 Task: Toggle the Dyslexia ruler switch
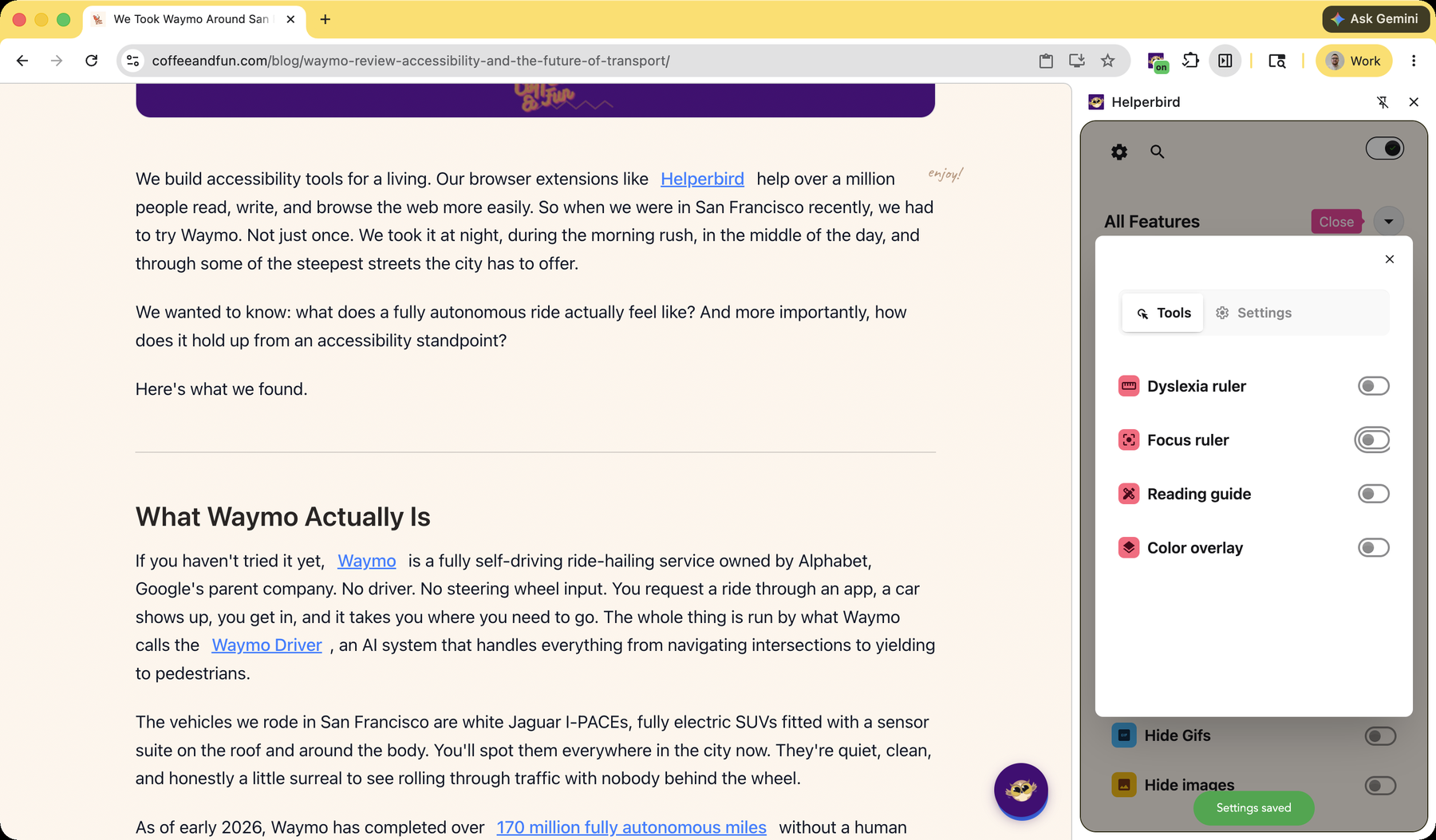click(1374, 386)
